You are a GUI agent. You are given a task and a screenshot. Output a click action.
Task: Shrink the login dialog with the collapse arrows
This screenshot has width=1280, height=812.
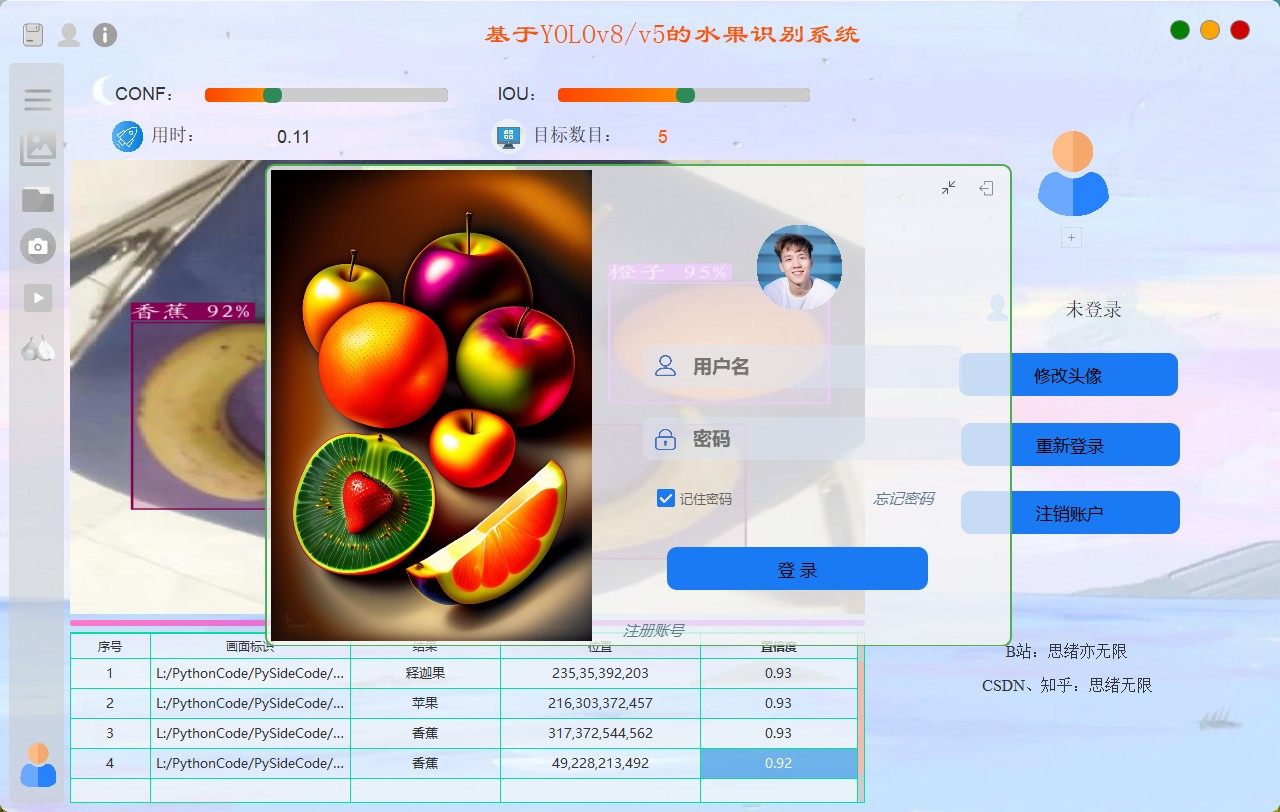pyautogui.click(x=948, y=188)
